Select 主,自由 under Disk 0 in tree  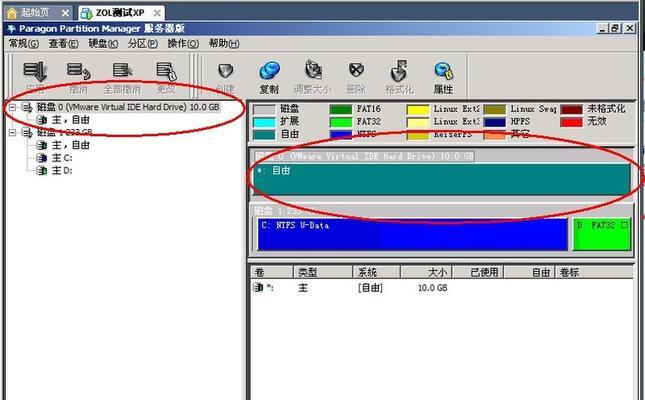pyautogui.click(x=71, y=120)
